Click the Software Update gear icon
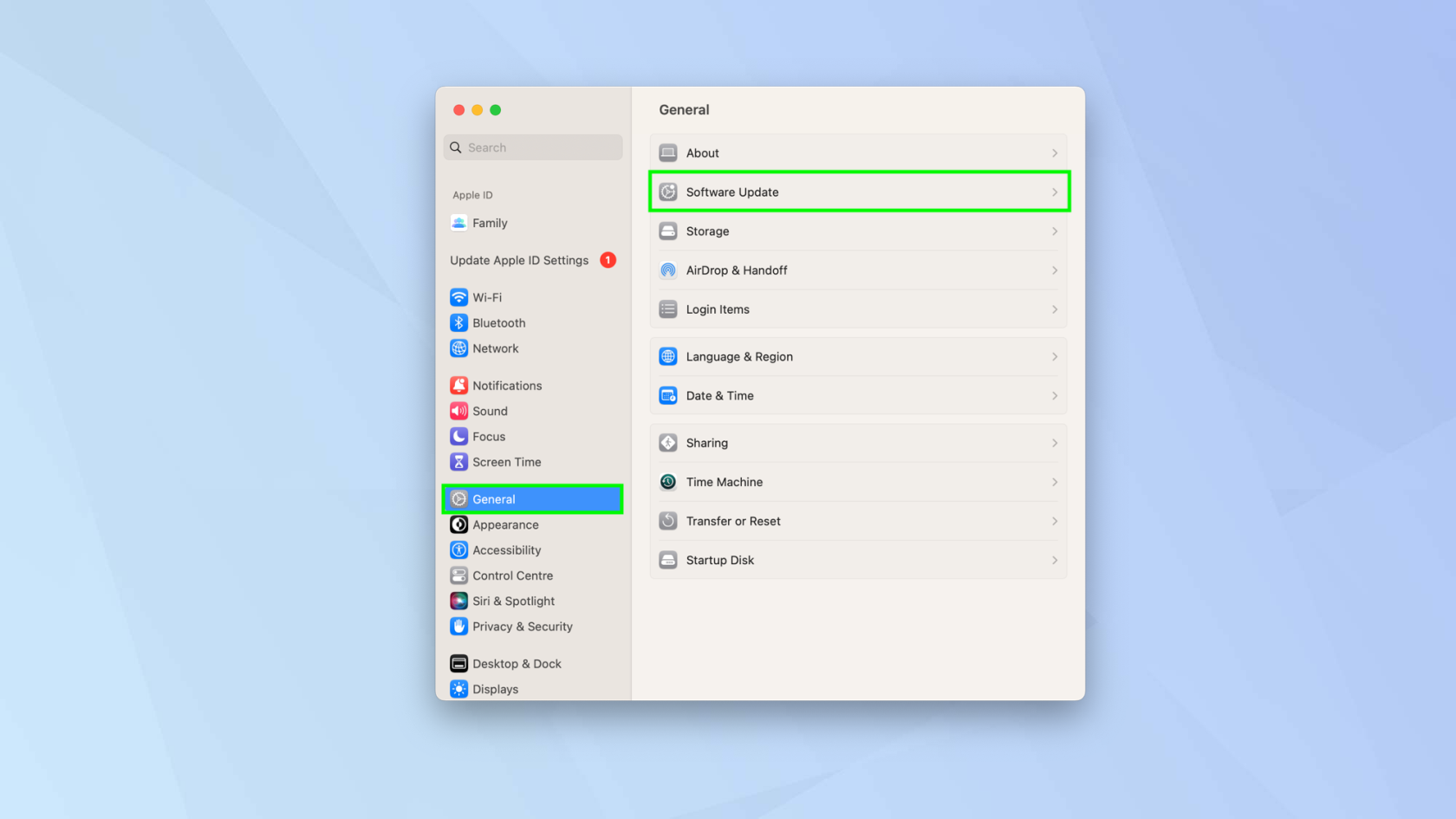The image size is (1456, 819). pyautogui.click(x=667, y=192)
